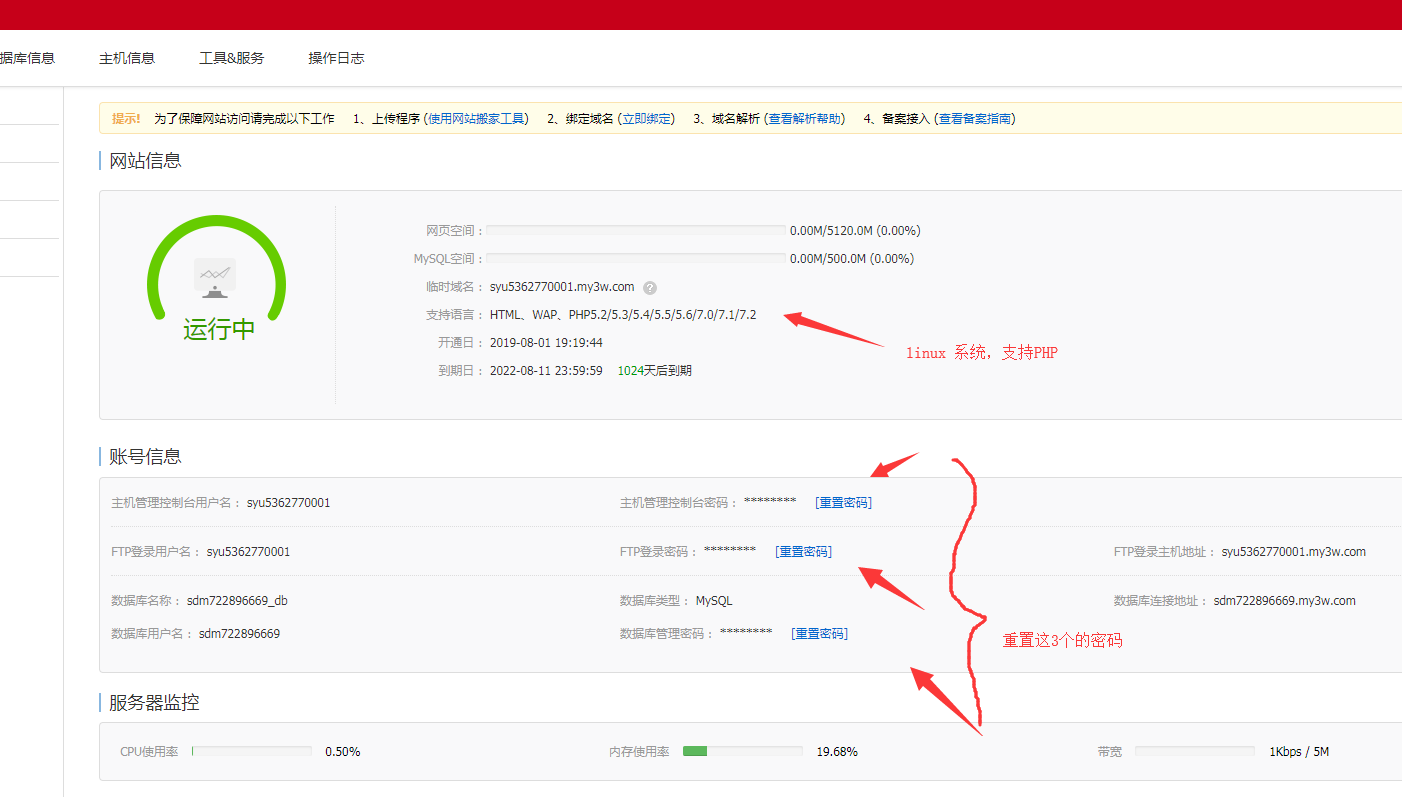Reset the FTP登录密码 using its 重置密码 link
The height and width of the screenshot is (797, 1402).
[803, 551]
